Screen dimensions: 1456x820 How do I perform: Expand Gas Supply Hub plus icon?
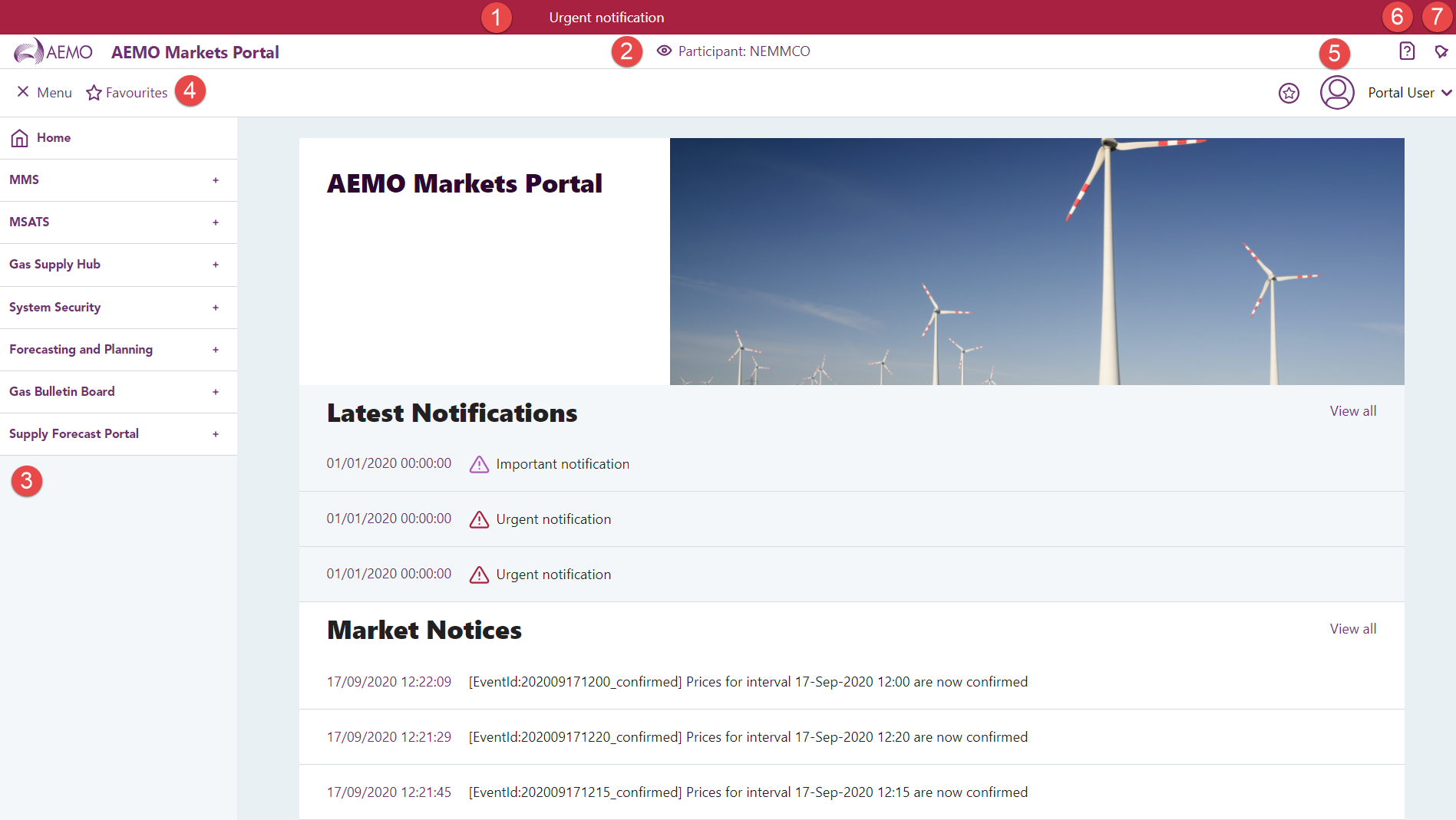click(x=216, y=265)
